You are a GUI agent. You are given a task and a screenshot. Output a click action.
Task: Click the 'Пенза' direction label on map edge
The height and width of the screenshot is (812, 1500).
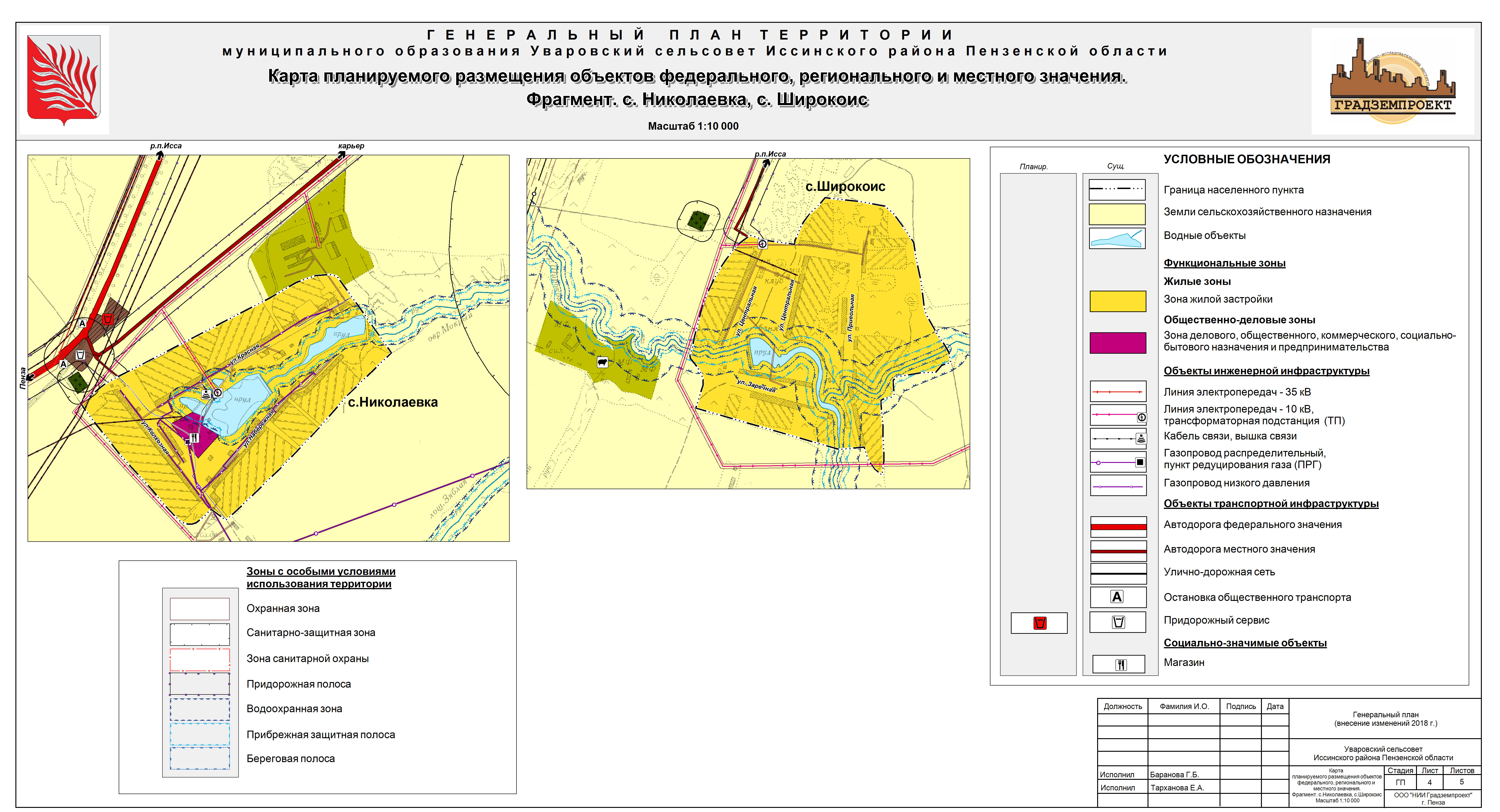tap(23, 378)
